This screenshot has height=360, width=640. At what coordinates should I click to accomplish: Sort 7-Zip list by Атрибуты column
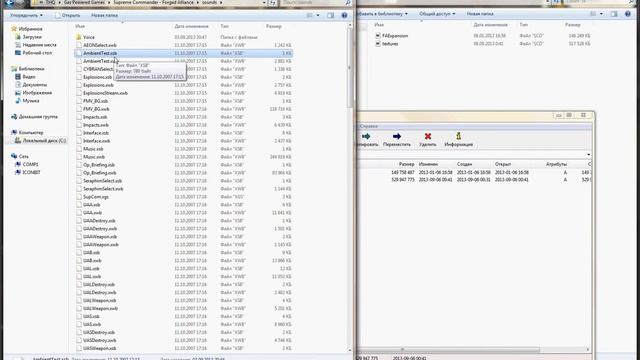(x=556, y=164)
